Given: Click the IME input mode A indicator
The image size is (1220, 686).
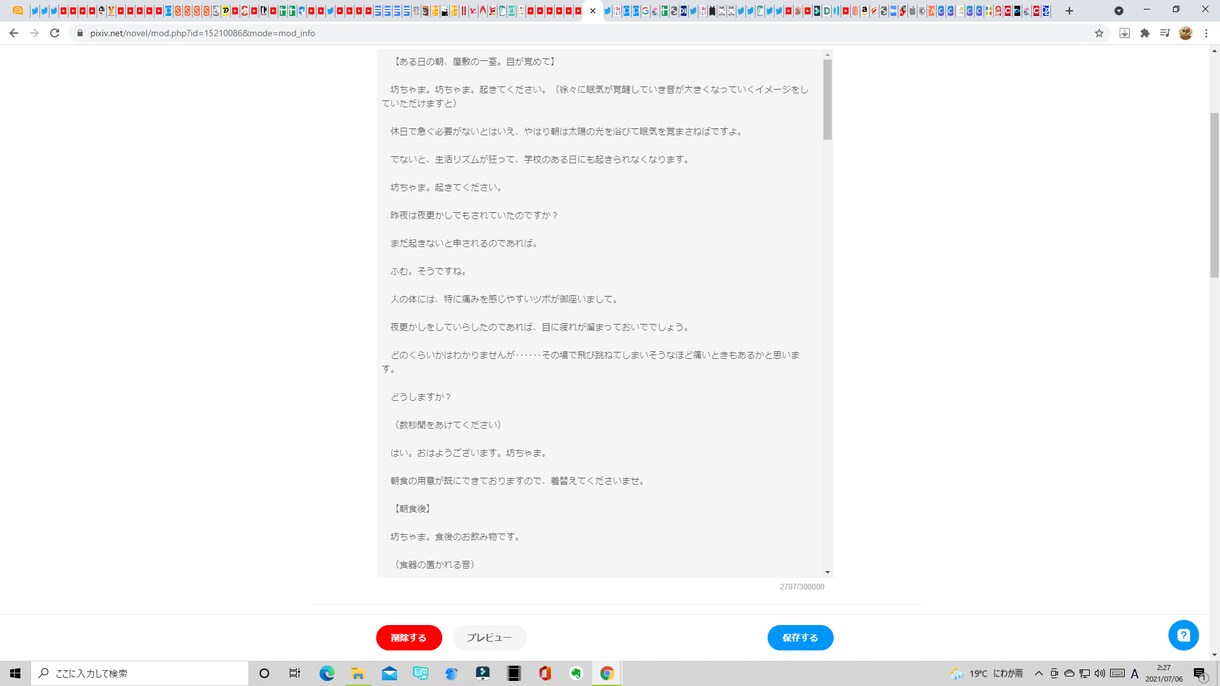Looking at the screenshot, I should (x=1135, y=673).
